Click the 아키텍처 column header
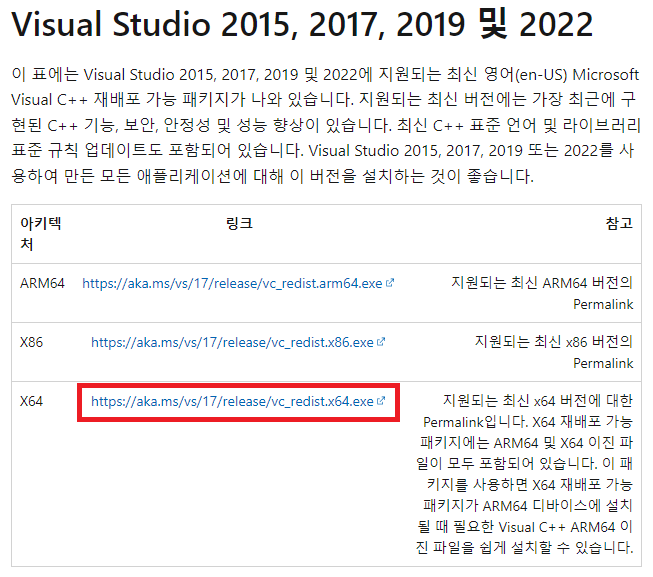This screenshot has height=577, width=653. coord(41,234)
